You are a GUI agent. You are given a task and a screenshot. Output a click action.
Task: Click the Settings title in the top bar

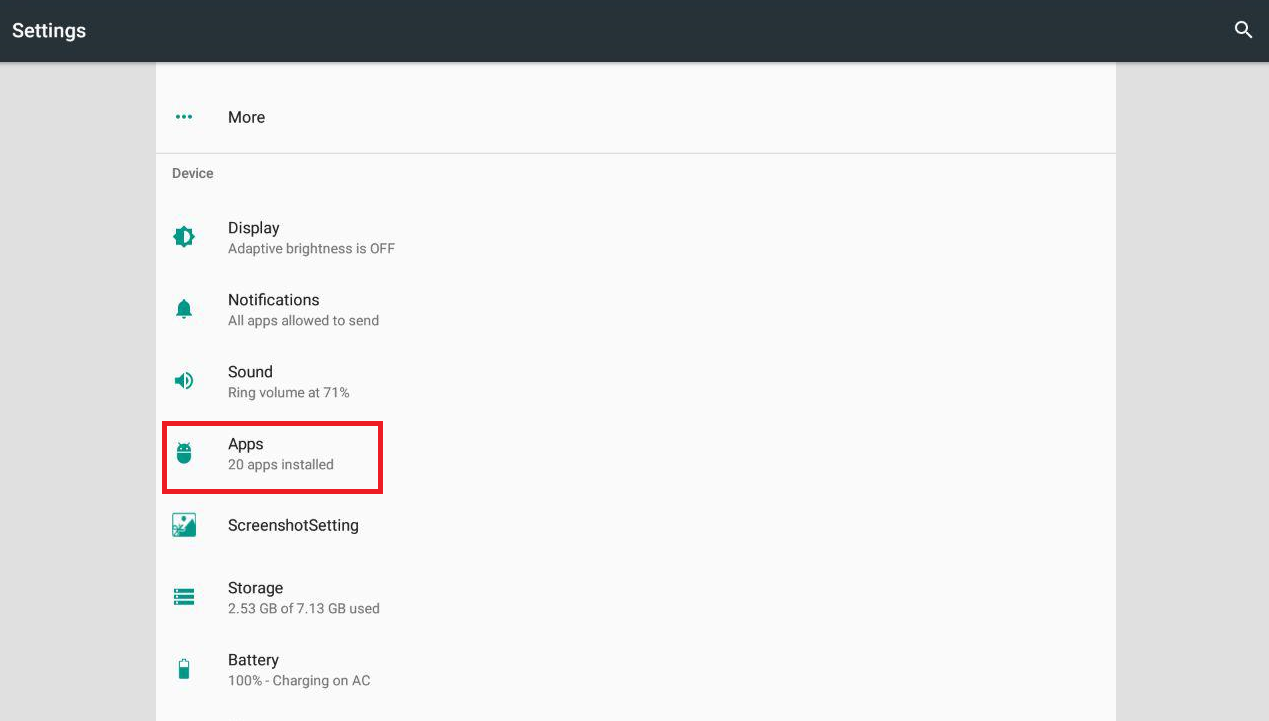[x=49, y=30]
